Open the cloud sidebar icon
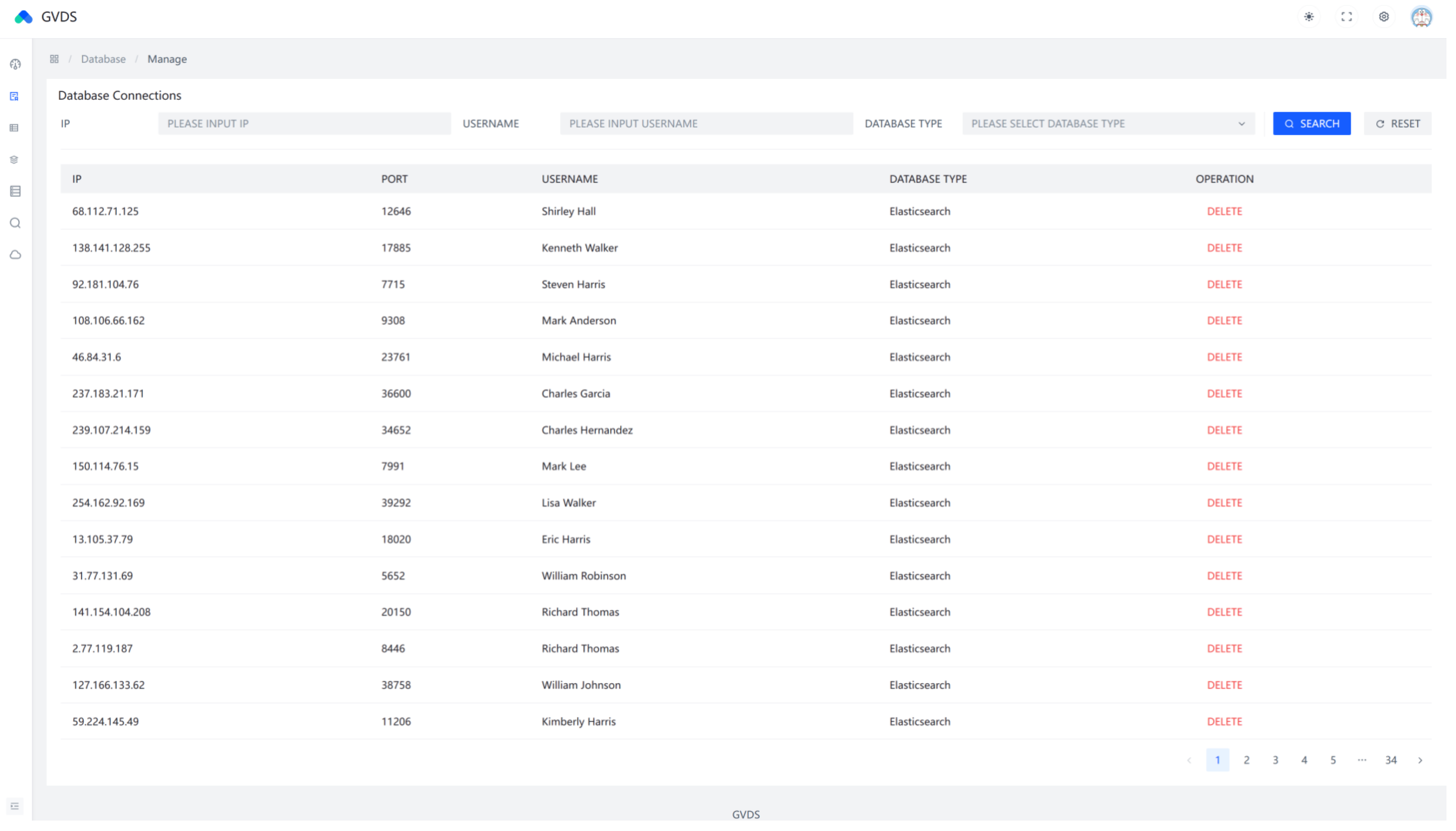This screenshot has width=1456, height=831. 15,255
